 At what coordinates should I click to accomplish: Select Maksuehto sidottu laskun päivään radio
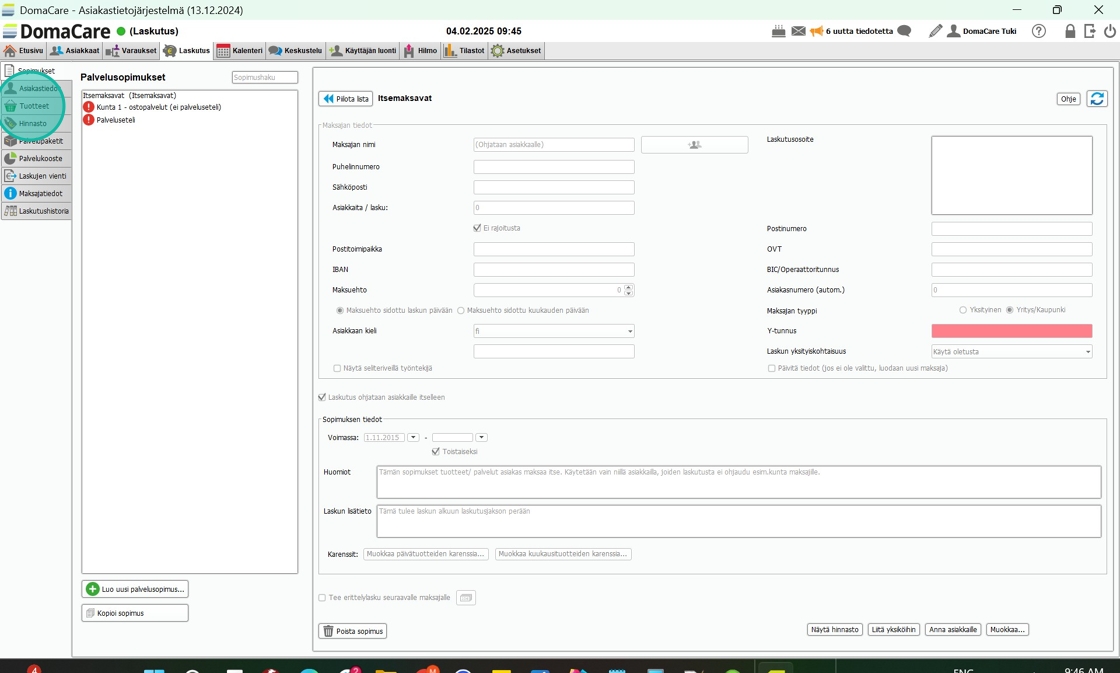point(340,311)
